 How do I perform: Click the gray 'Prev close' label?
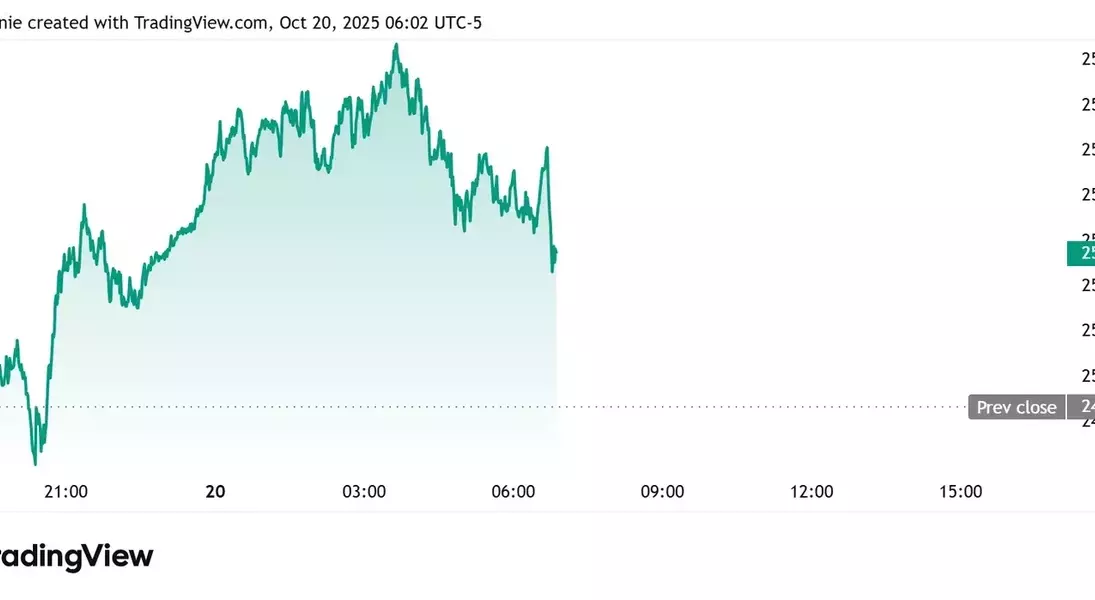pyautogui.click(x=1016, y=407)
